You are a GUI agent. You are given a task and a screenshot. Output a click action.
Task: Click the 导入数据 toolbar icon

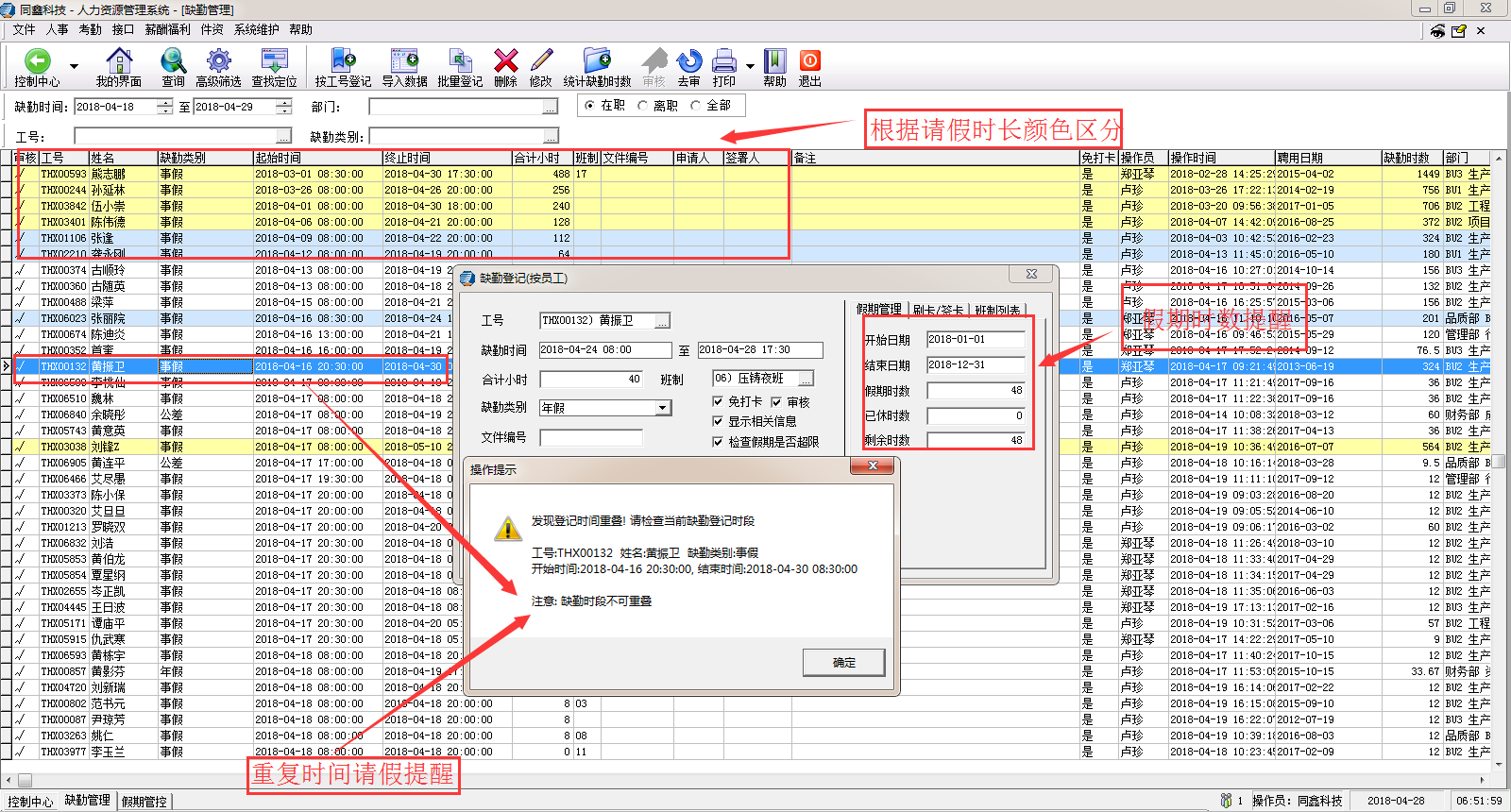click(x=404, y=67)
